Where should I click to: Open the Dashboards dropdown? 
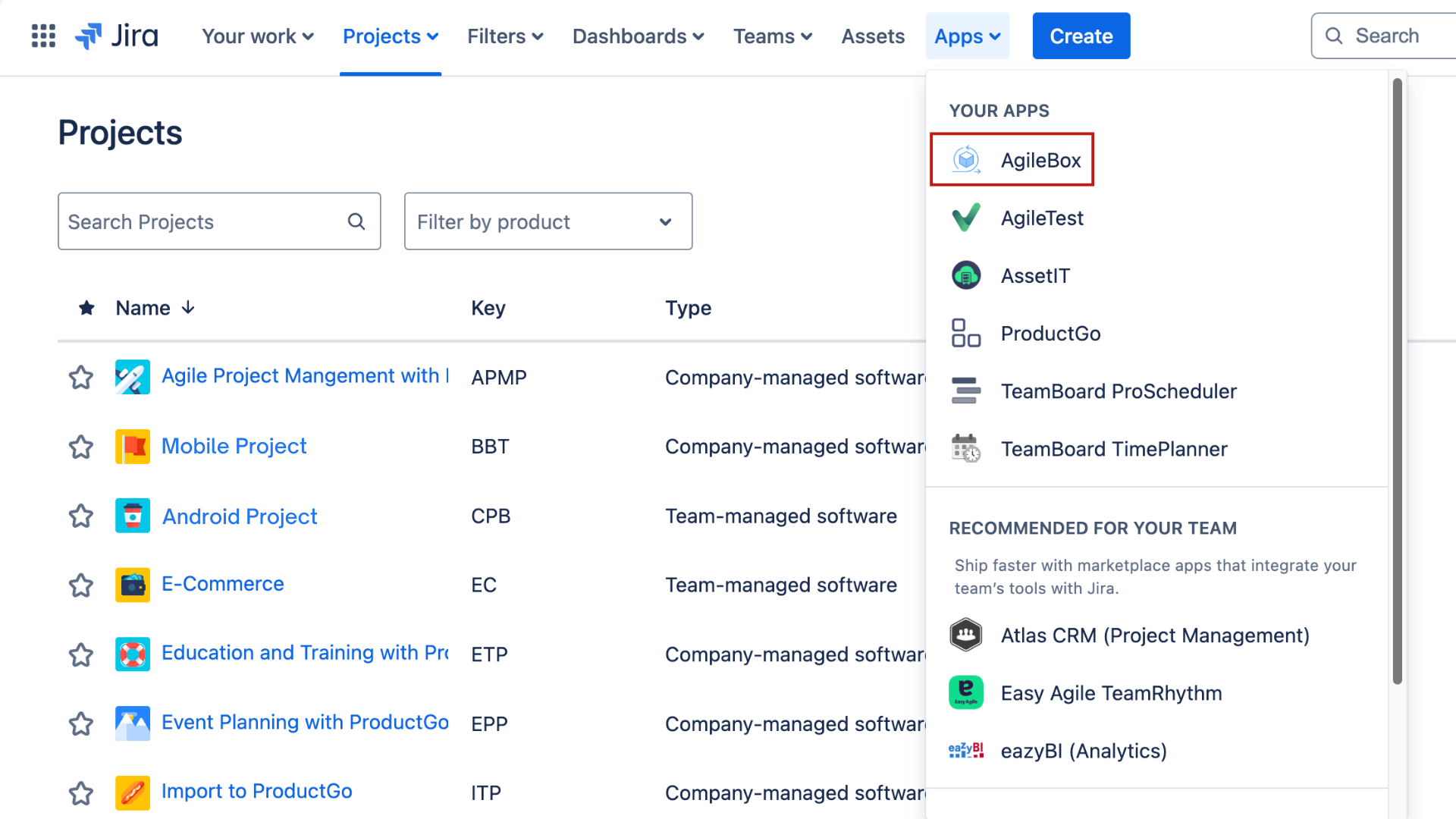(638, 36)
